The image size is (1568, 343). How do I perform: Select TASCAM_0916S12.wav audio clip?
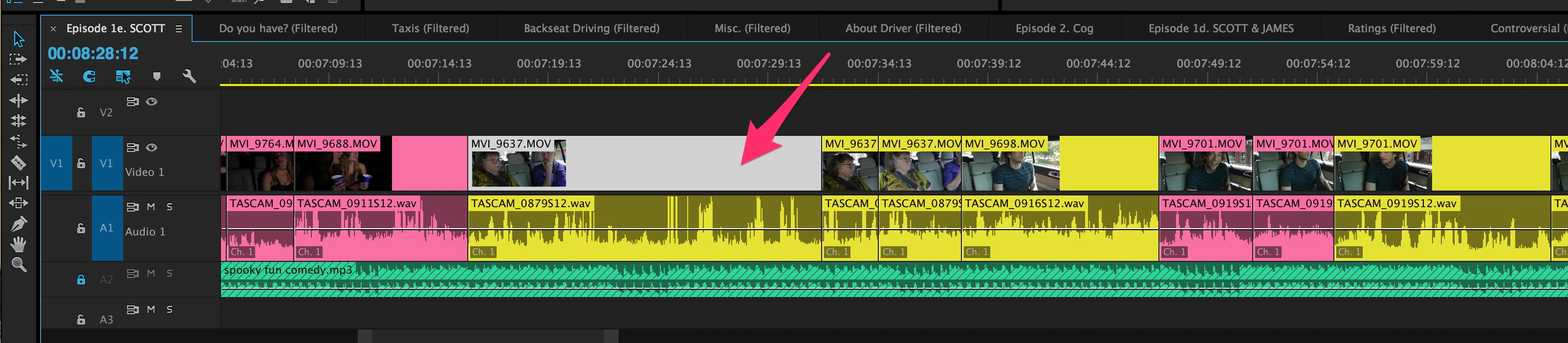pos(1060,228)
